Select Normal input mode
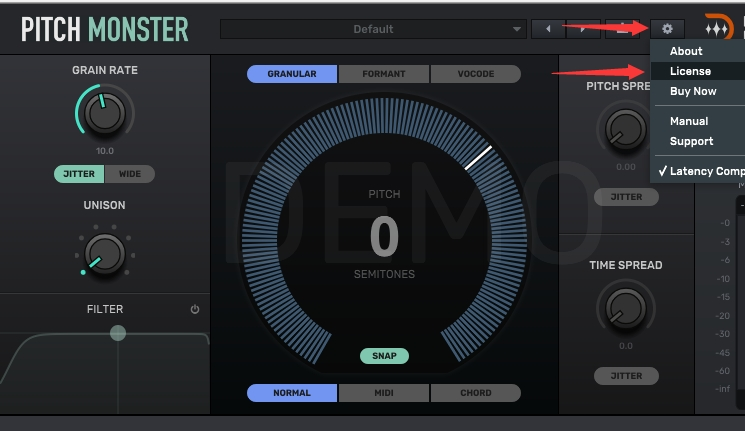 (x=292, y=393)
